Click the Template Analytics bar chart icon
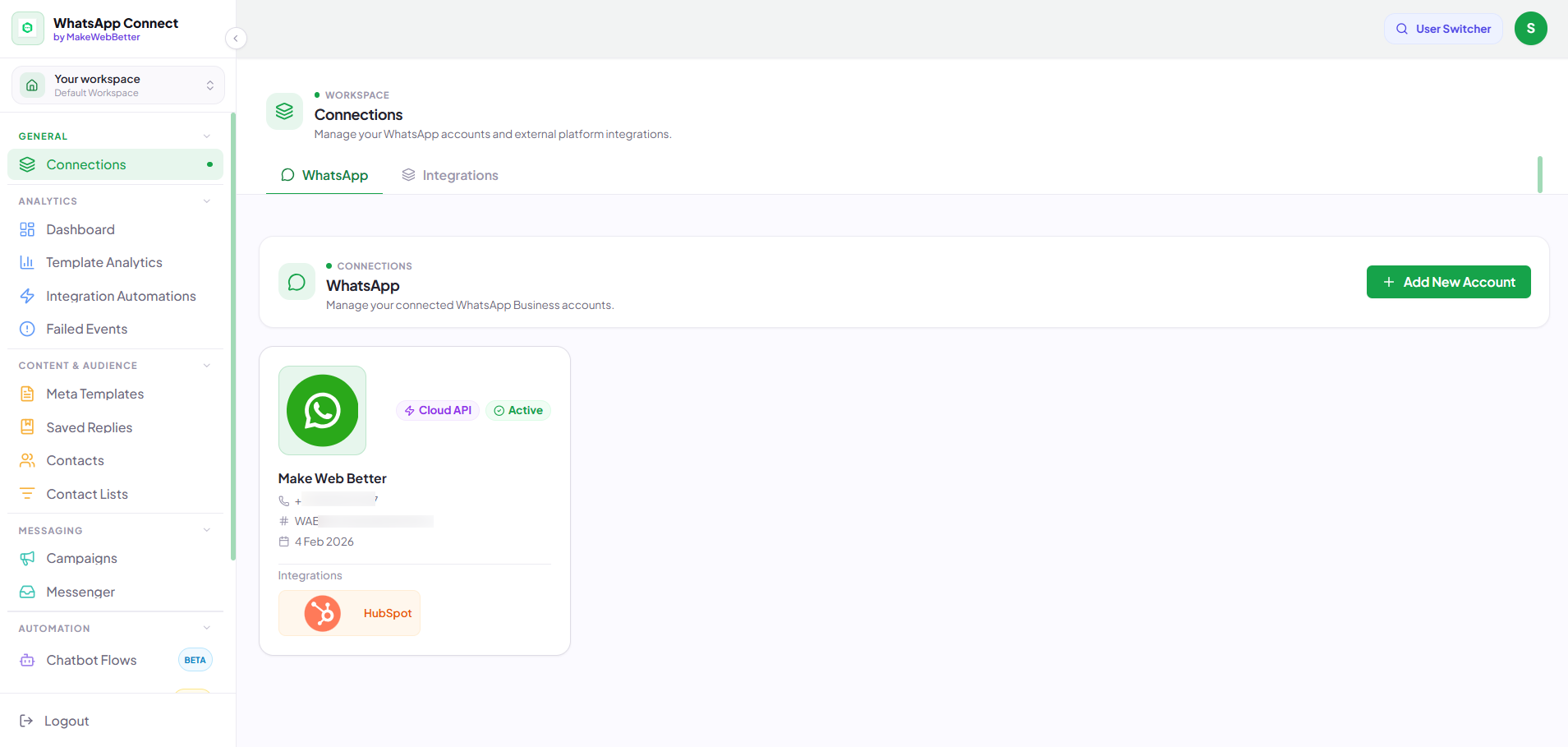The image size is (1568, 747). point(27,262)
